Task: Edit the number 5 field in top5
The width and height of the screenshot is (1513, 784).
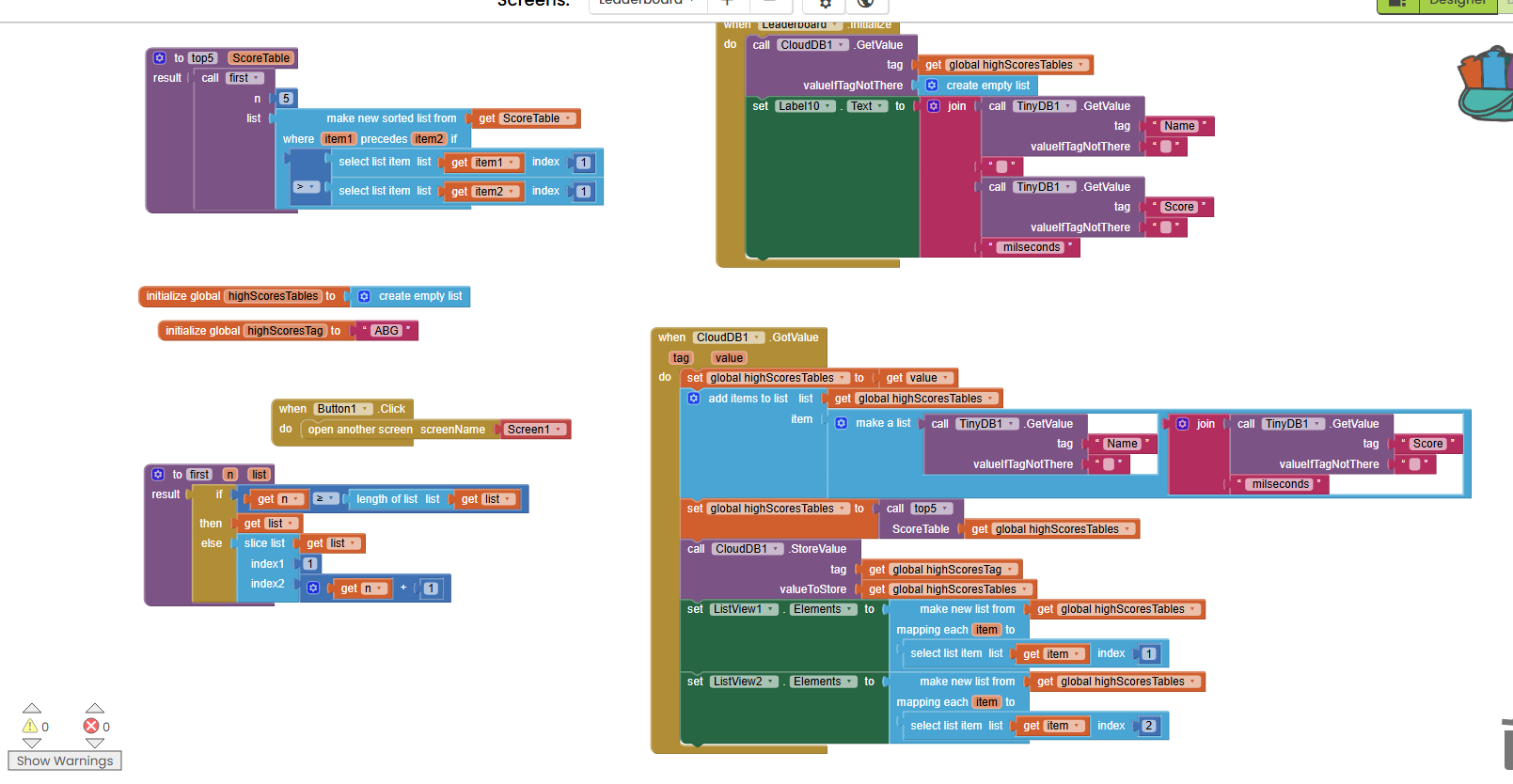Action: click(x=286, y=99)
